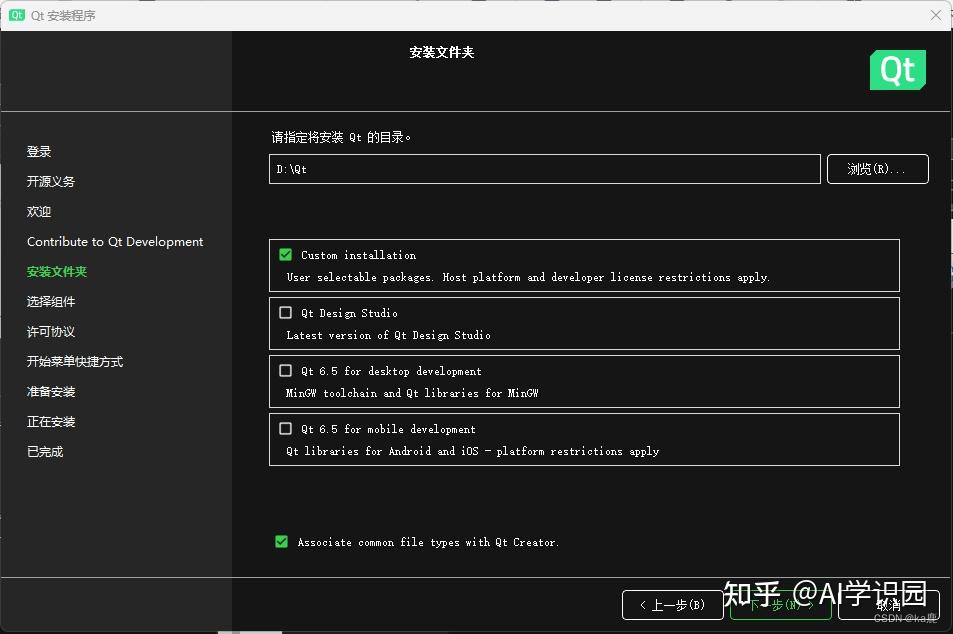The width and height of the screenshot is (953, 634).
Task: Enable the Qt Design Studio package
Action: click(285, 313)
